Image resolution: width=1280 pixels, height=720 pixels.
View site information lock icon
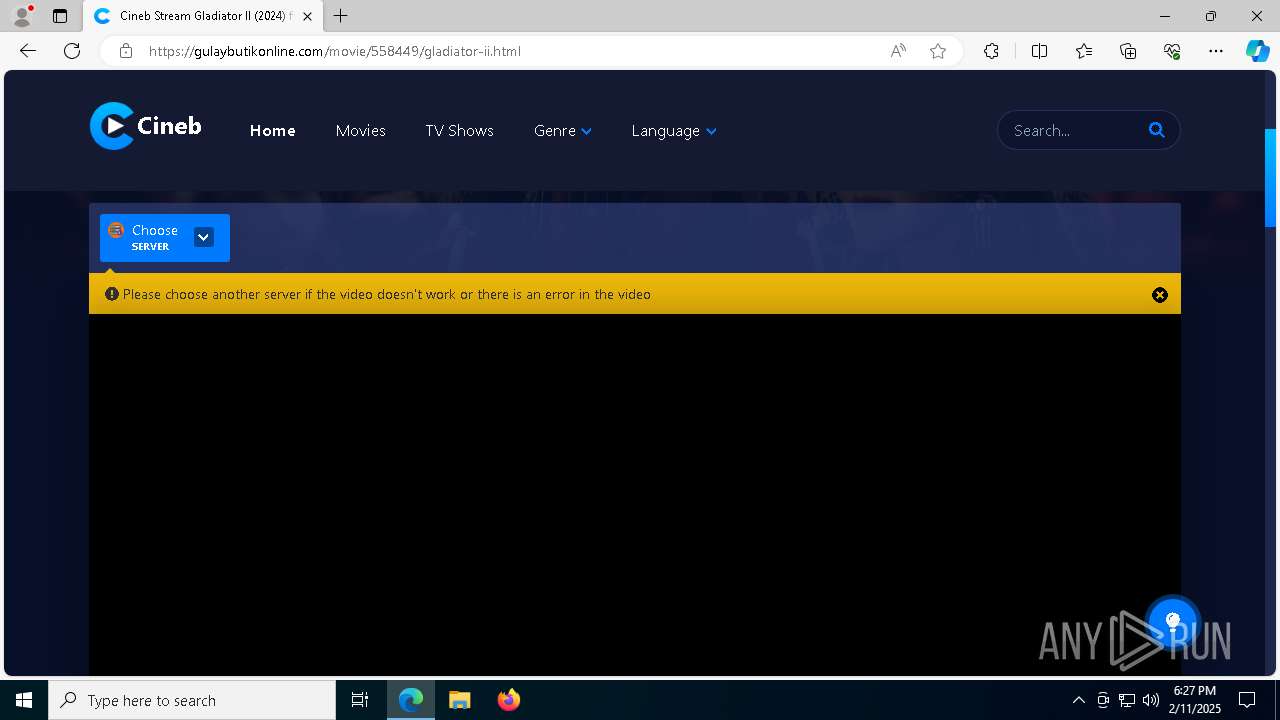[x=126, y=51]
